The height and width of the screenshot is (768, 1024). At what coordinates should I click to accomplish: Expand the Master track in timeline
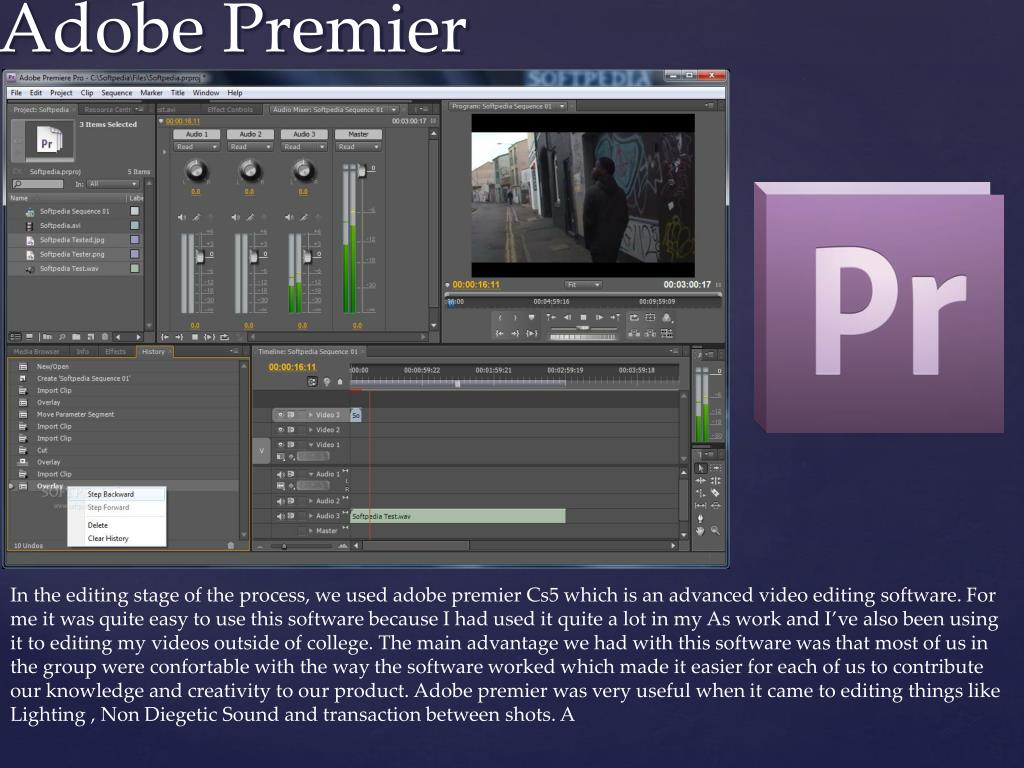click(311, 531)
